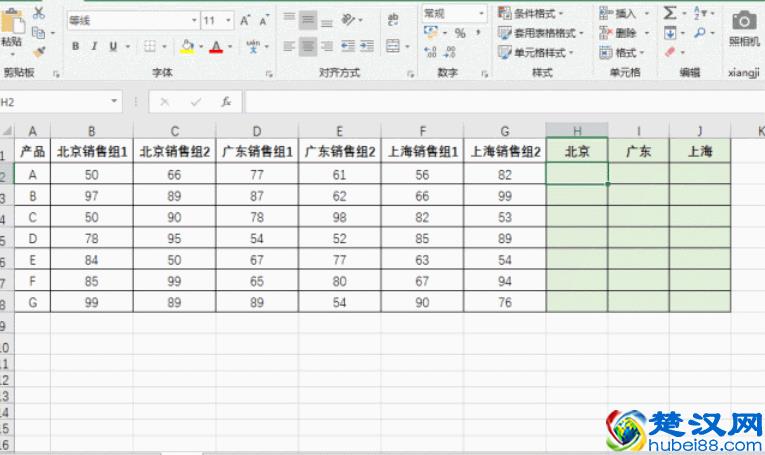Open underline style dropdown arrow
Viewport: 765px width, 455px height.
(127, 47)
